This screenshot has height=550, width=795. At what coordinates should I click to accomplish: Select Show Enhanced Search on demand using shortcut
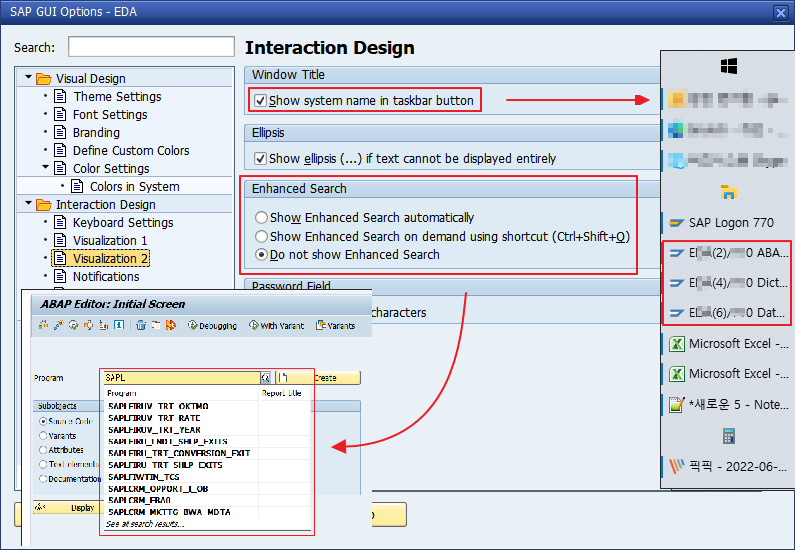(261, 236)
